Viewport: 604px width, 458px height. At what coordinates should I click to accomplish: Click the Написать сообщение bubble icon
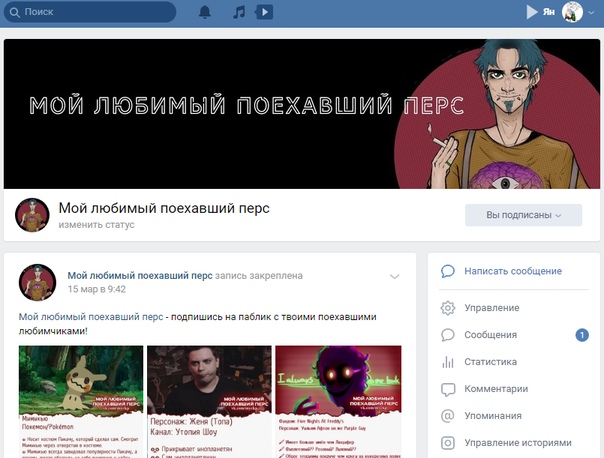point(448,271)
